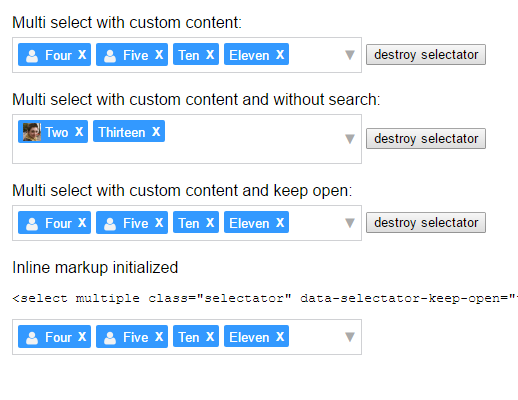Remove Five tag in keep open select
This screenshot has height=400, width=518.
click(159, 223)
